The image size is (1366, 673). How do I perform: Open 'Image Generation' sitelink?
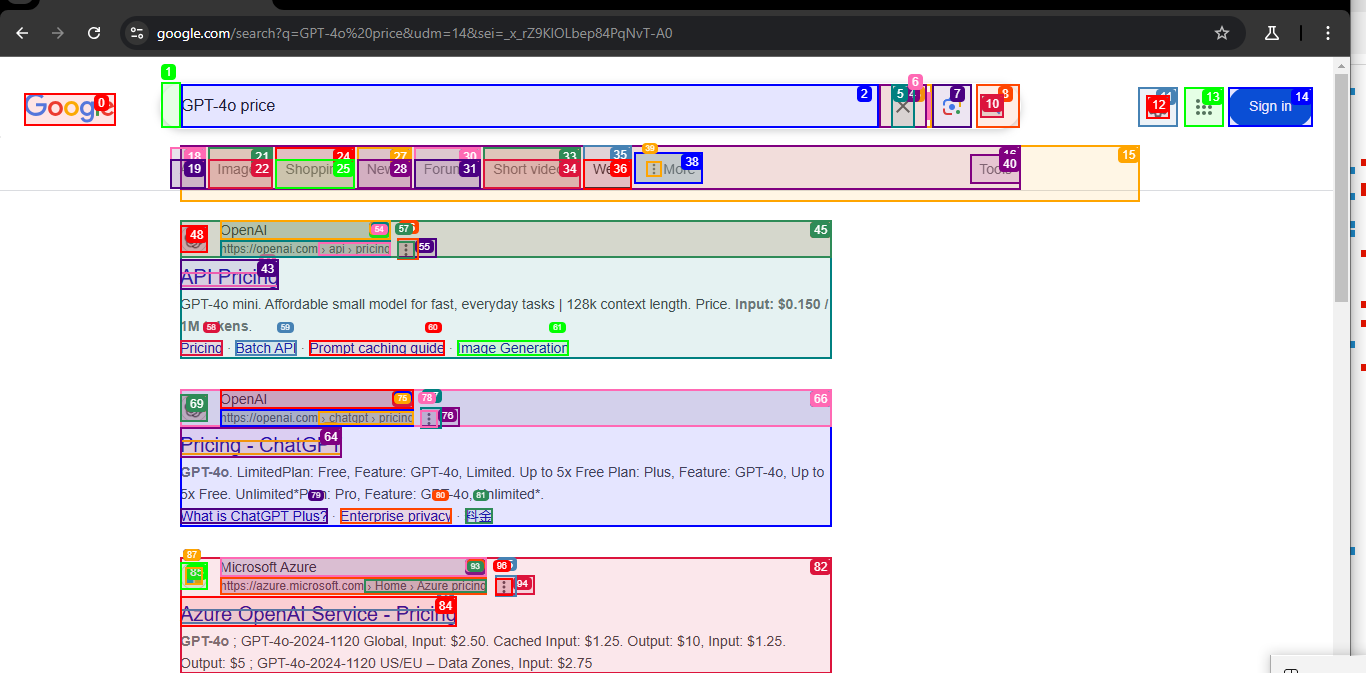click(x=513, y=348)
